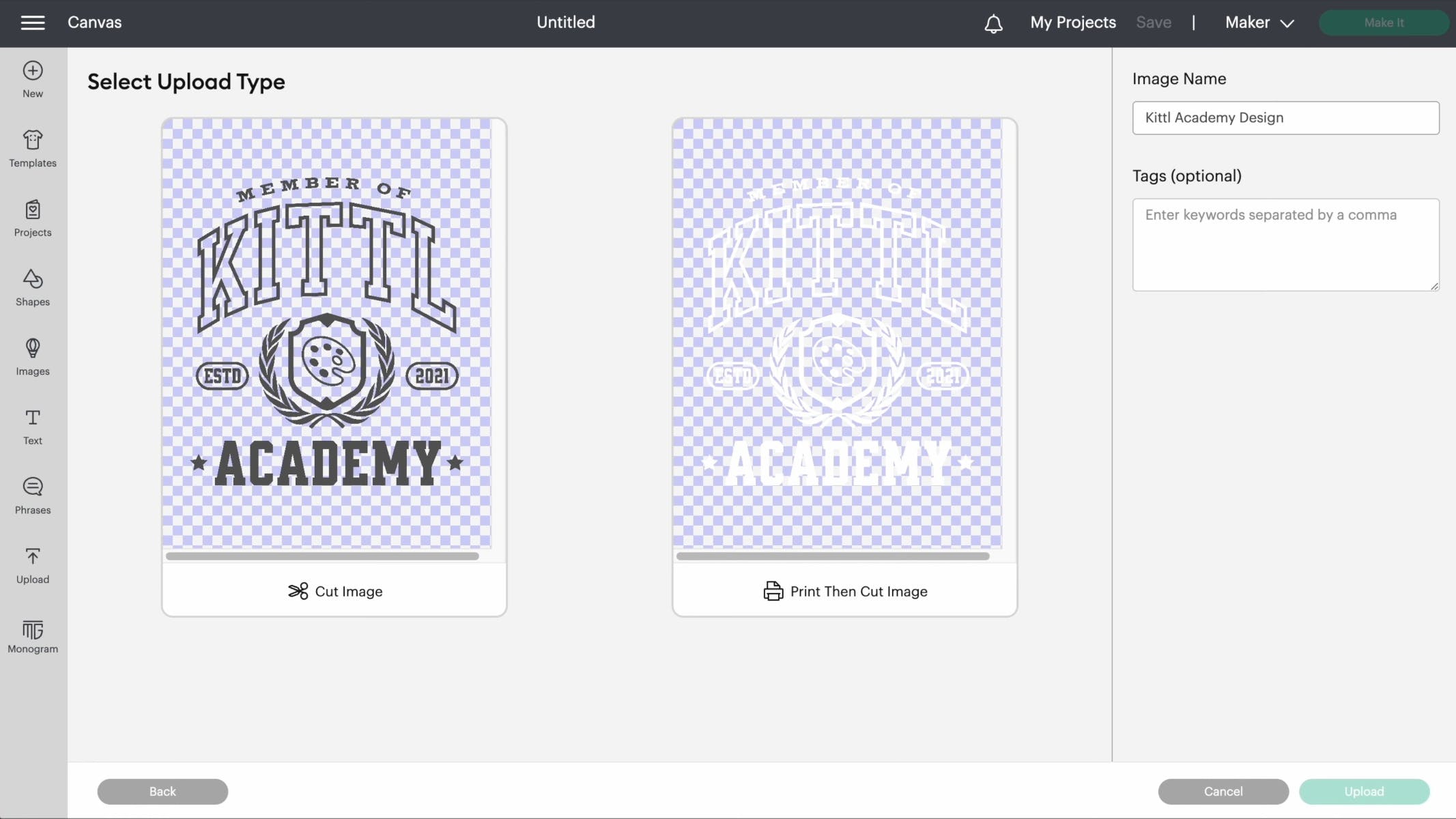Open the Projects clipboard icon
Viewport: 1456px width, 819px height.
coord(33,210)
